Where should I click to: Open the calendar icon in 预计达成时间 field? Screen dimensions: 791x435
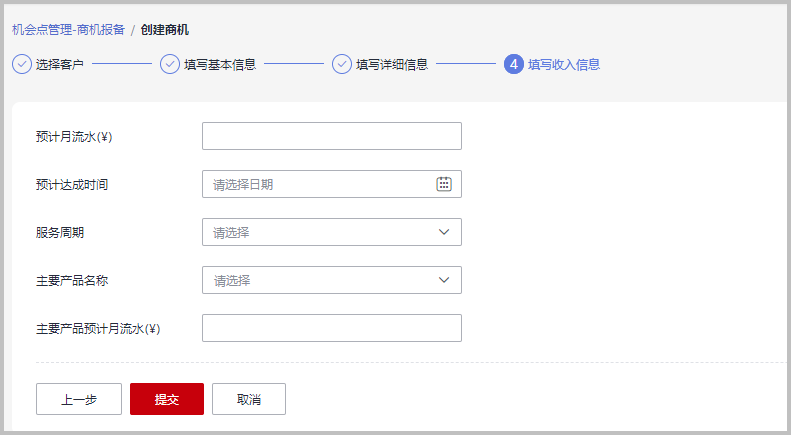click(x=443, y=184)
